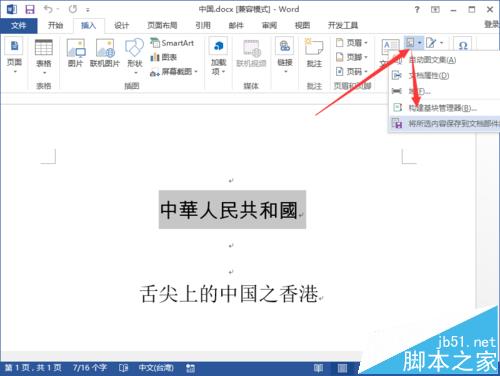Insert a picture with 图片 icon
Image resolution: width=500 pixels, height=376 pixels.
[76, 53]
